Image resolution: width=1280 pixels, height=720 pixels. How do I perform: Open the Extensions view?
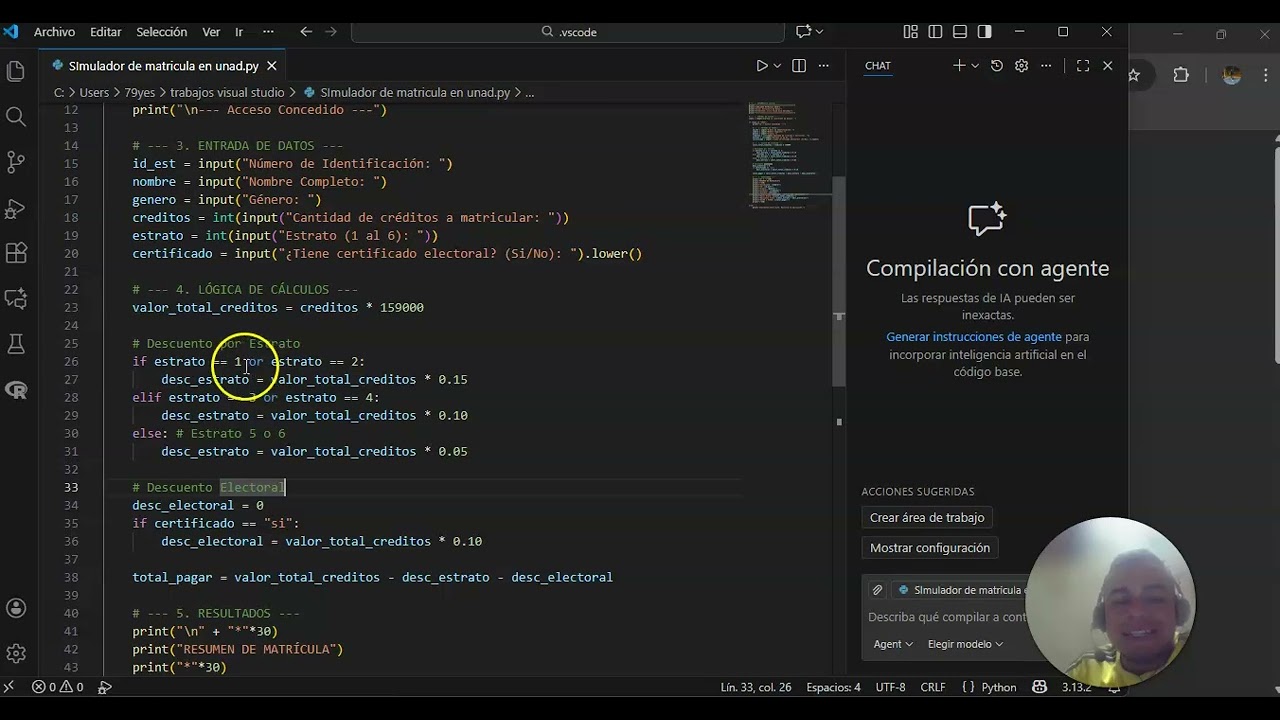click(x=16, y=253)
